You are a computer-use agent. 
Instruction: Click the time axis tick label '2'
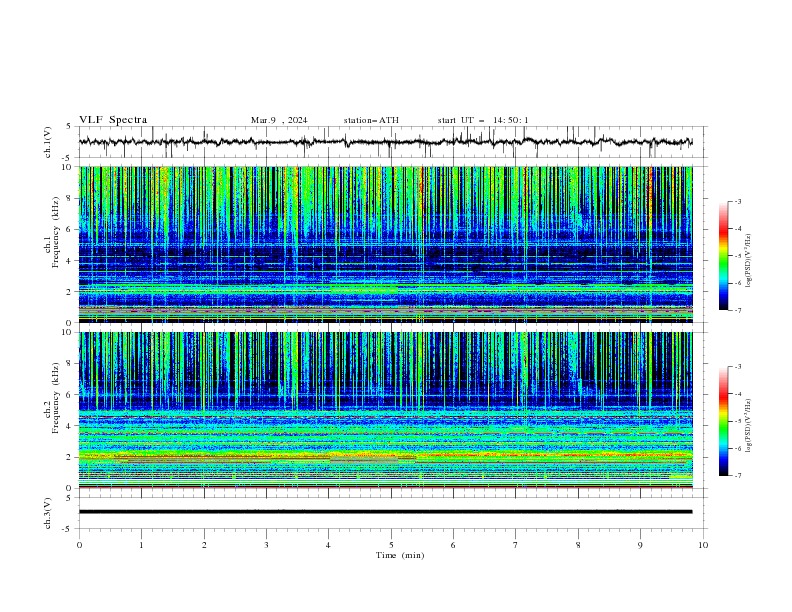[204, 545]
